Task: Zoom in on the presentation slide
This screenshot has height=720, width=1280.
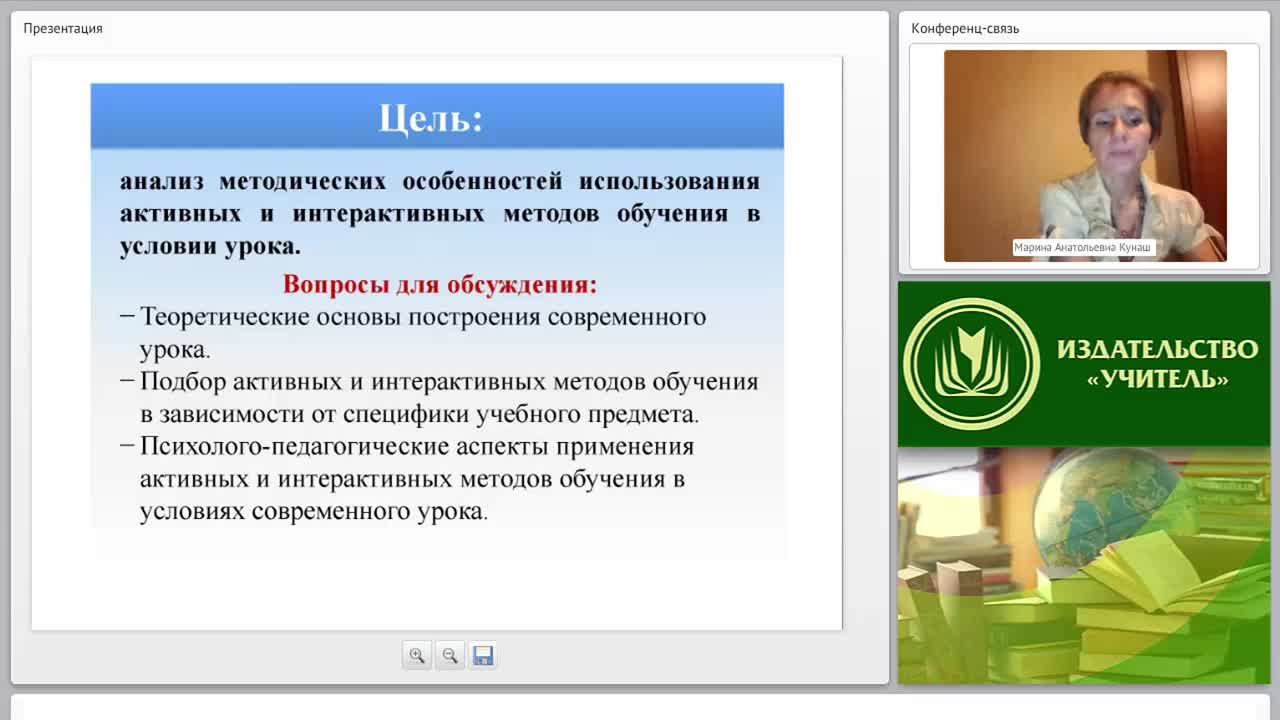Action: coord(417,656)
